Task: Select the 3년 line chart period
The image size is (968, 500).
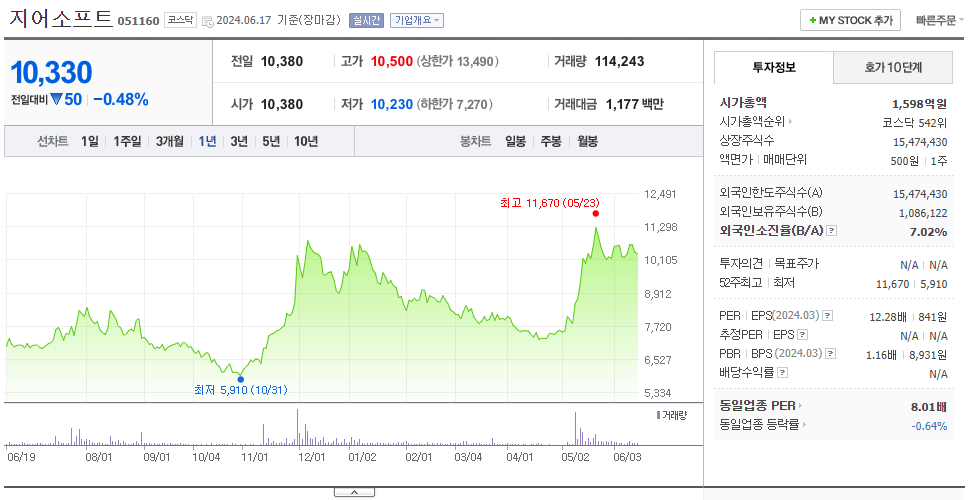Action: click(x=239, y=141)
